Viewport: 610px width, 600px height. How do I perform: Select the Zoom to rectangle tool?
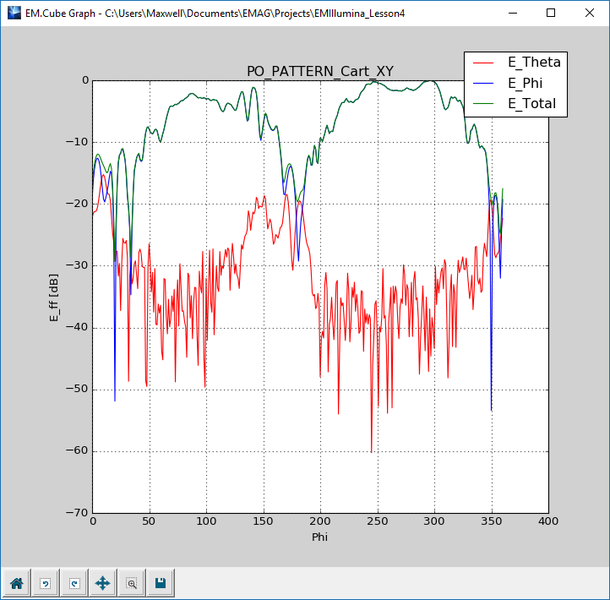[x=131, y=583]
